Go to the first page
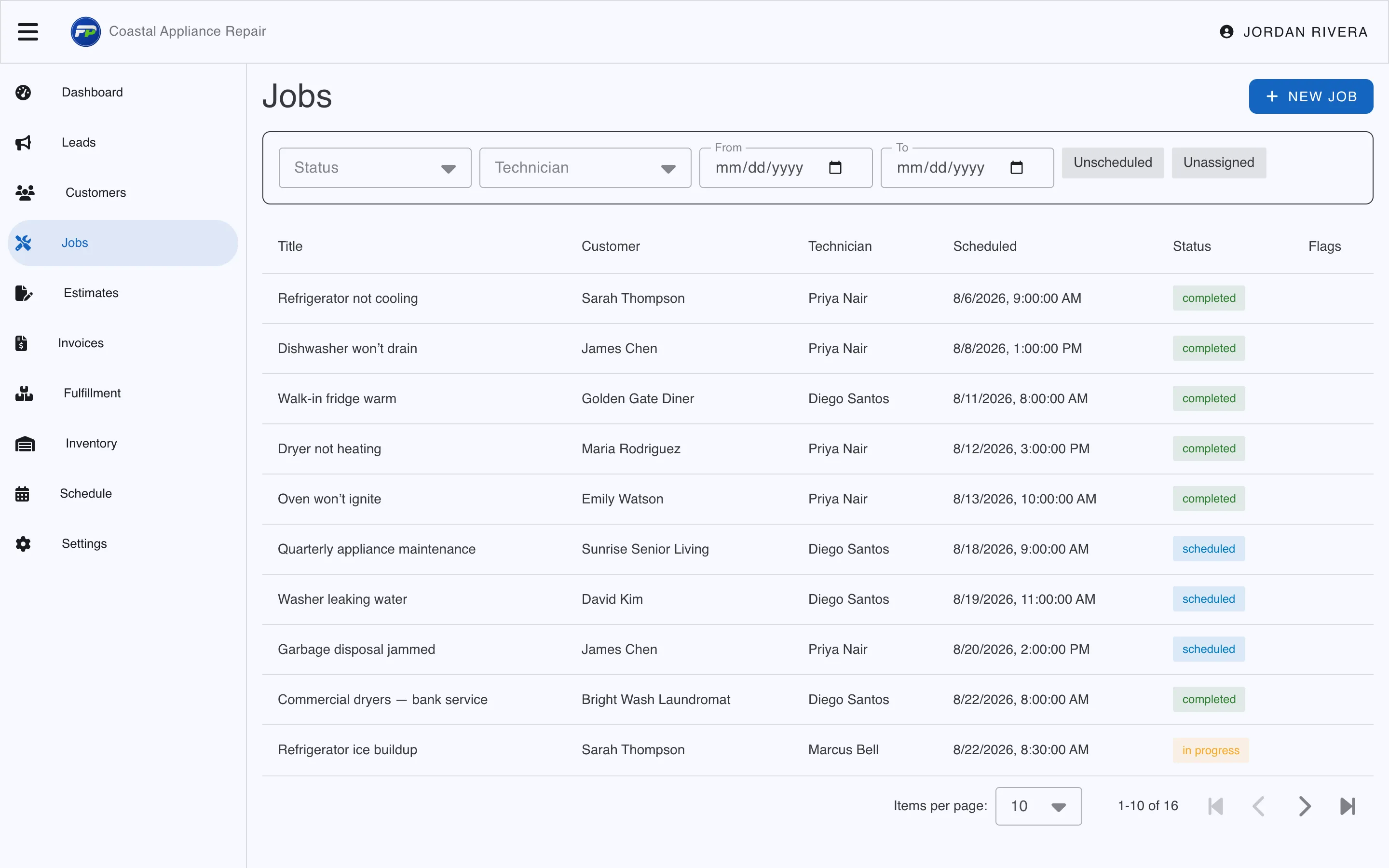The height and width of the screenshot is (868, 1389). pos(1215,806)
